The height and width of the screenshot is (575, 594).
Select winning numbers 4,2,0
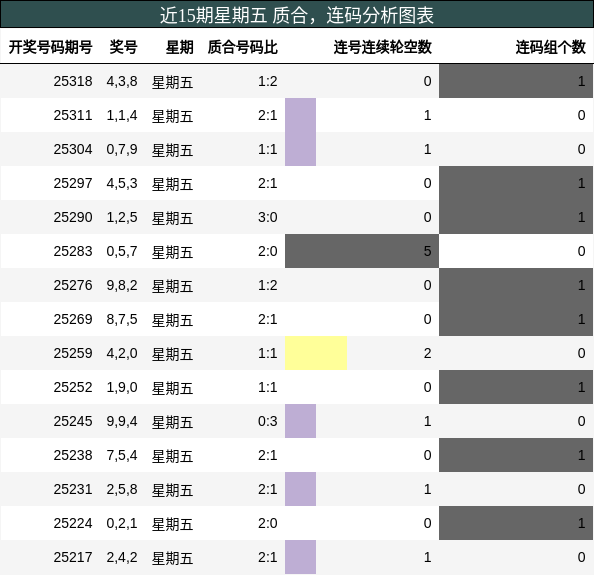point(122,353)
